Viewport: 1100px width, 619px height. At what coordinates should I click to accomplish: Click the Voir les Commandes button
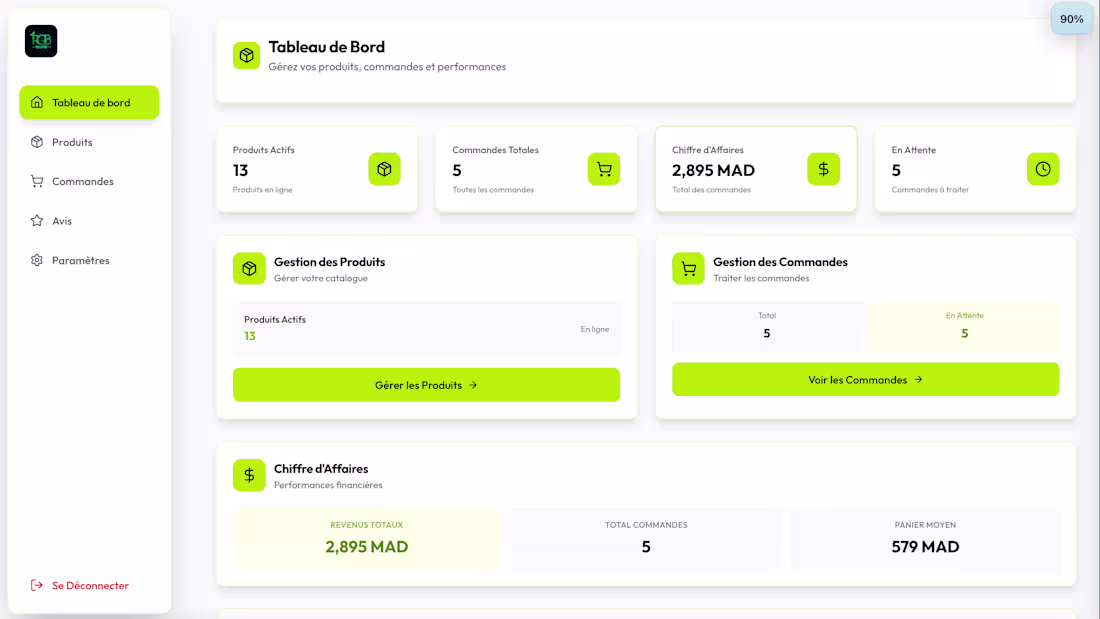pos(865,379)
